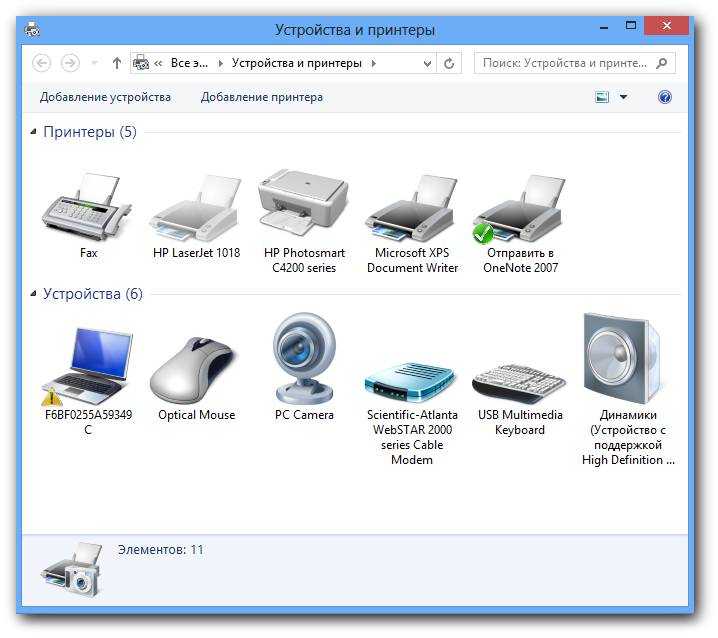Screen dimensions: 718x638
Task: Click the Устройства и принтеры breadcrumb
Action: click(x=297, y=63)
